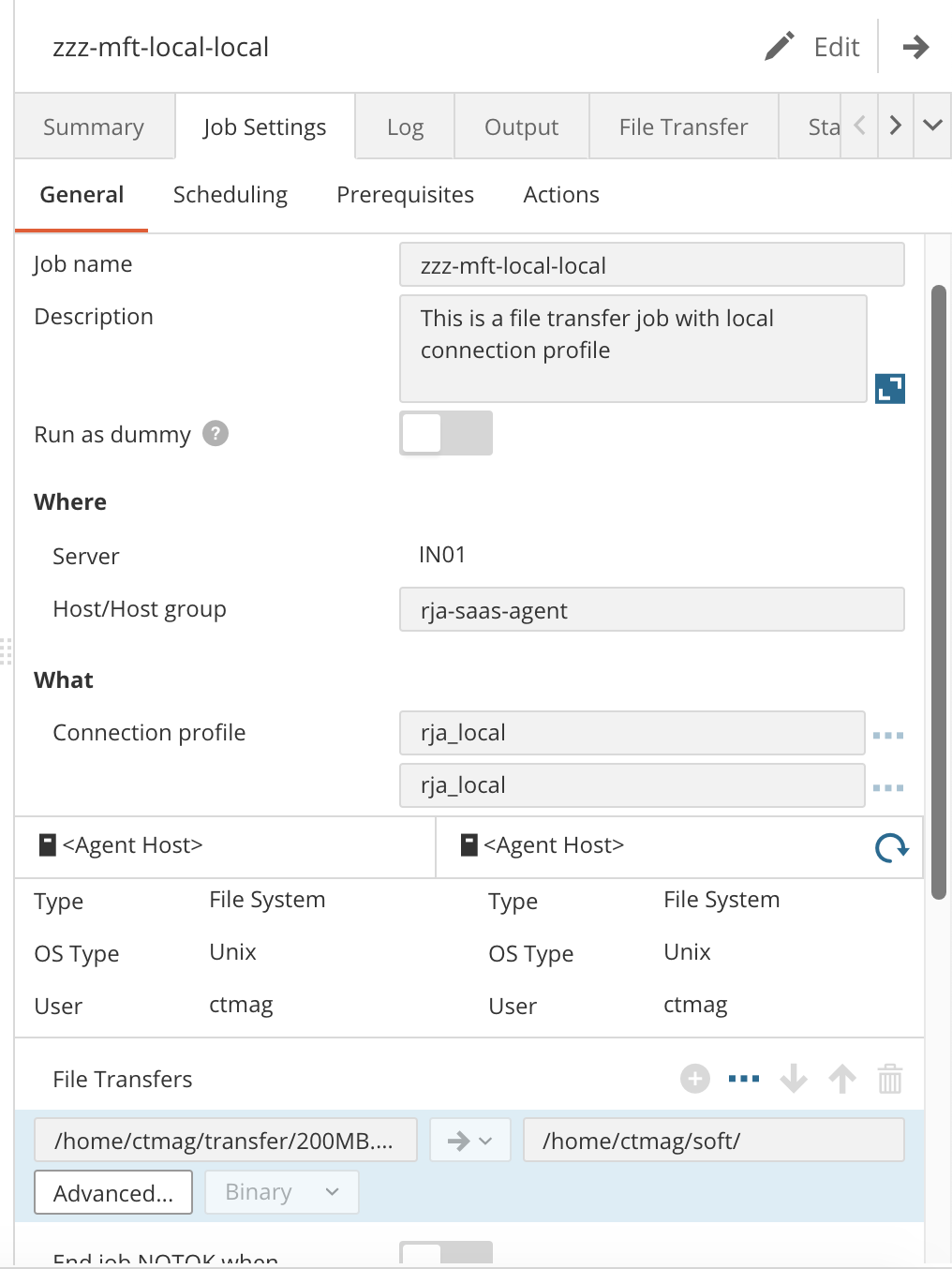Switch to the File Transfer tab
Viewport: 952px width, 1269px height.
pos(683,127)
